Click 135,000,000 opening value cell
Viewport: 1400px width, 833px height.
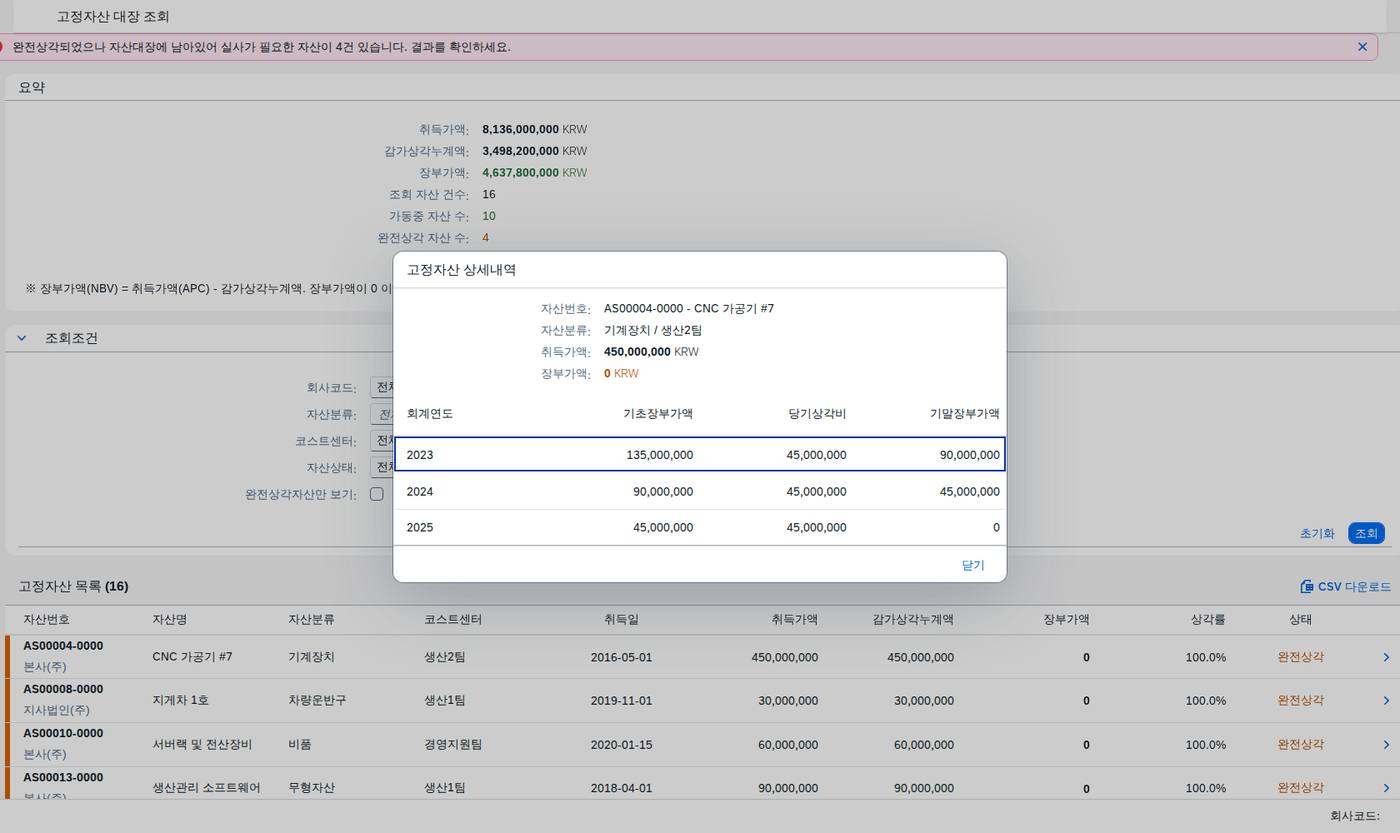[x=659, y=455]
